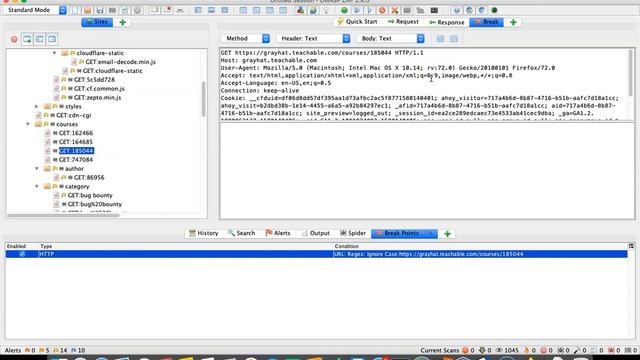Click the Continue play-arrow icon
Viewport: 640px width, 360px height.
pyautogui.click(x=369, y=10)
